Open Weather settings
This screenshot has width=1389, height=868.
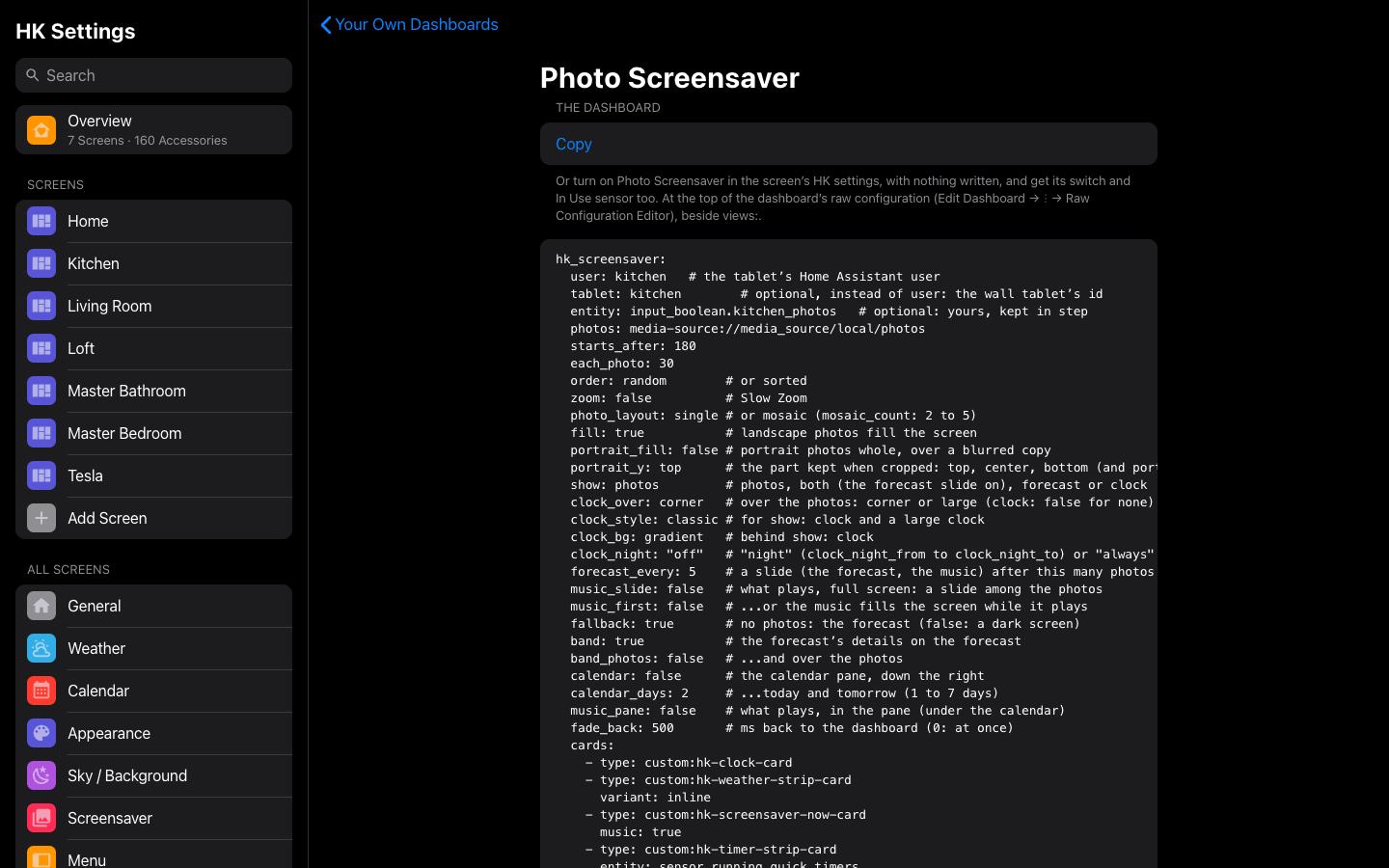pos(153,648)
